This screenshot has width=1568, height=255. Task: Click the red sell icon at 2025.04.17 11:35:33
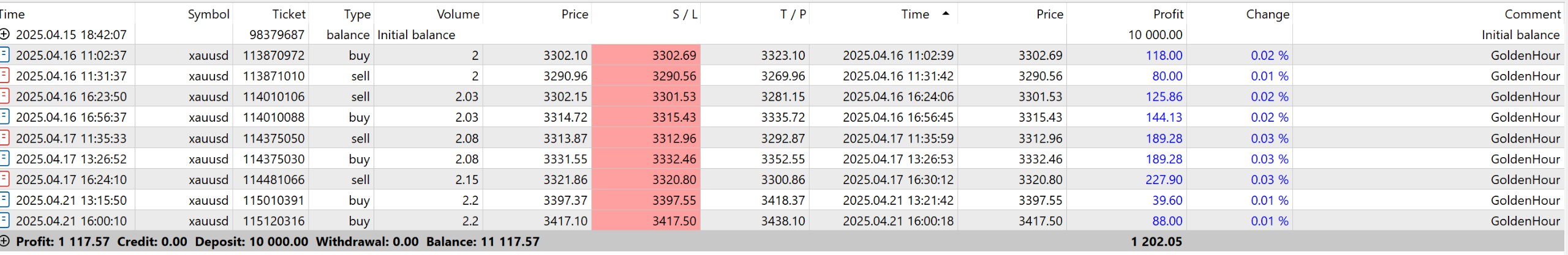coord(4,138)
